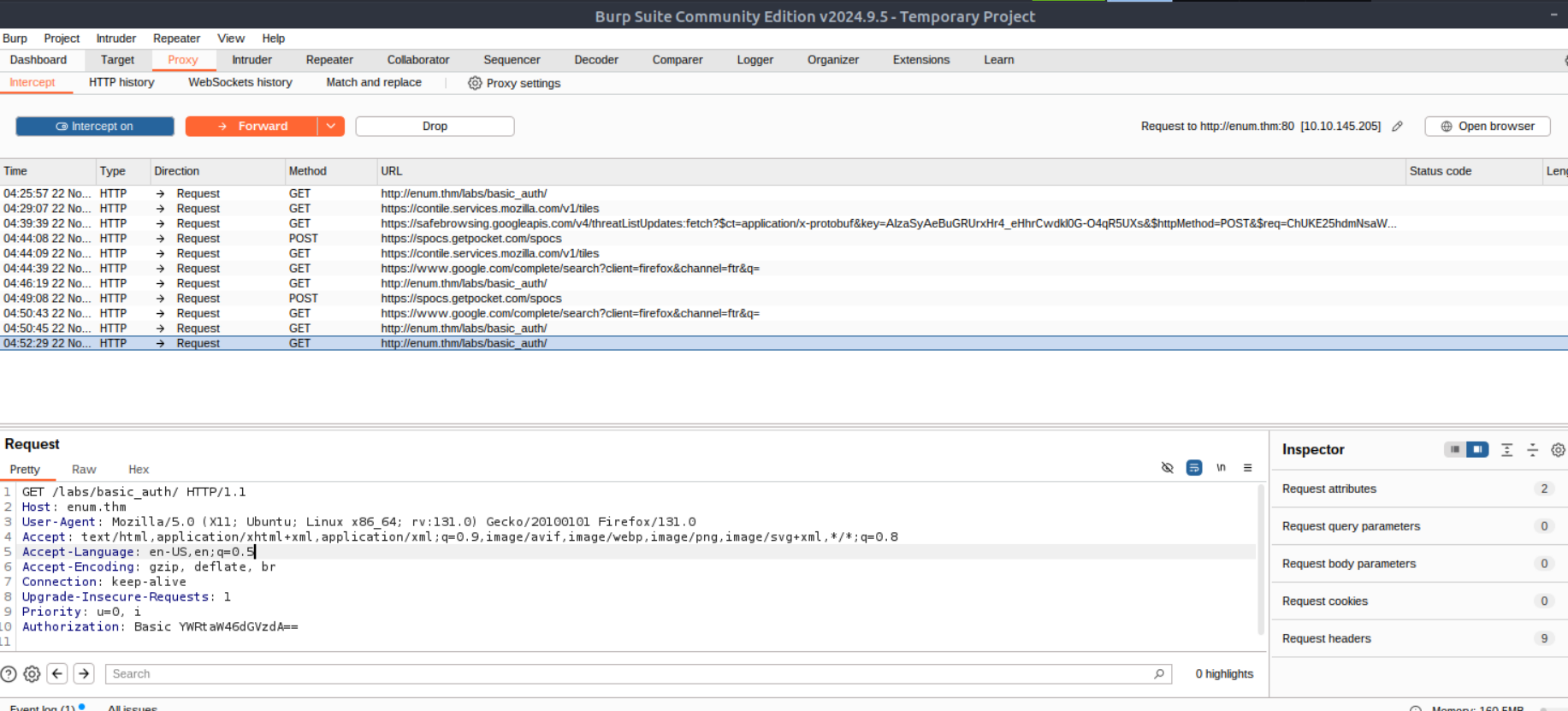This screenshot has height=711, width=1568.
Task: Expand the Request attributes section
Action: point(1329,489)
